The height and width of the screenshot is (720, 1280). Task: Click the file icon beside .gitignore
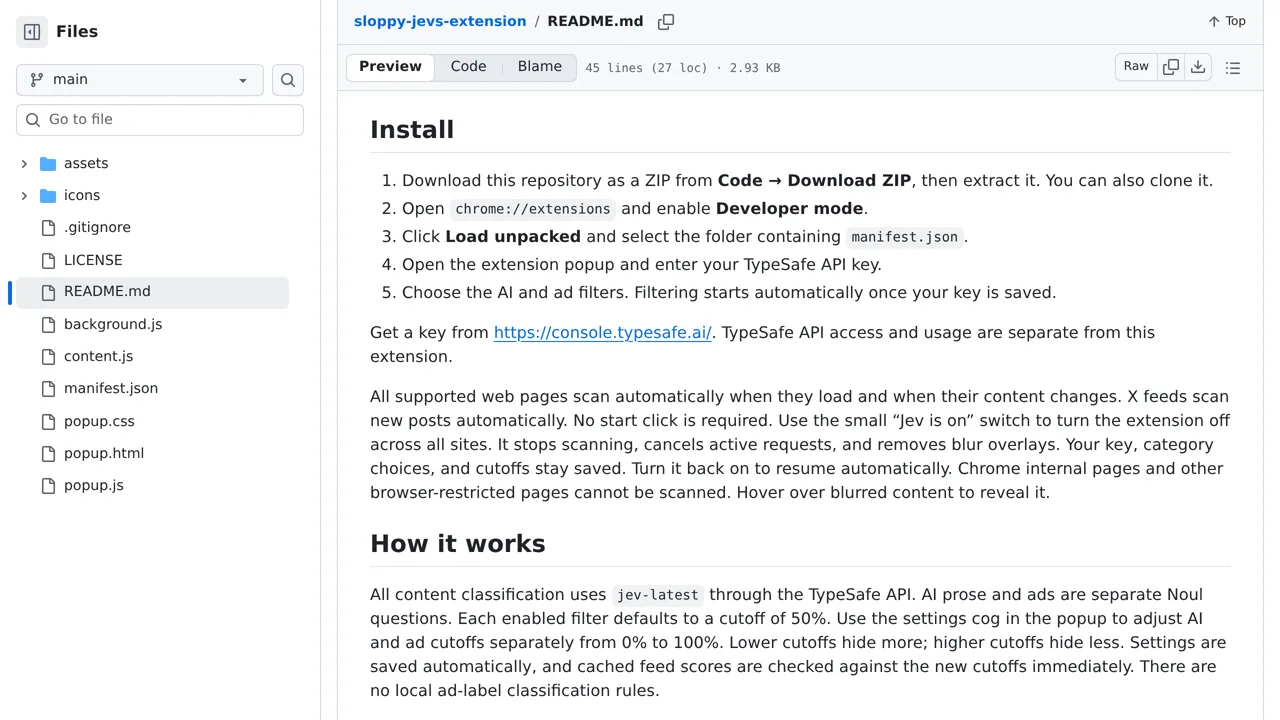[x=48, y=227]
